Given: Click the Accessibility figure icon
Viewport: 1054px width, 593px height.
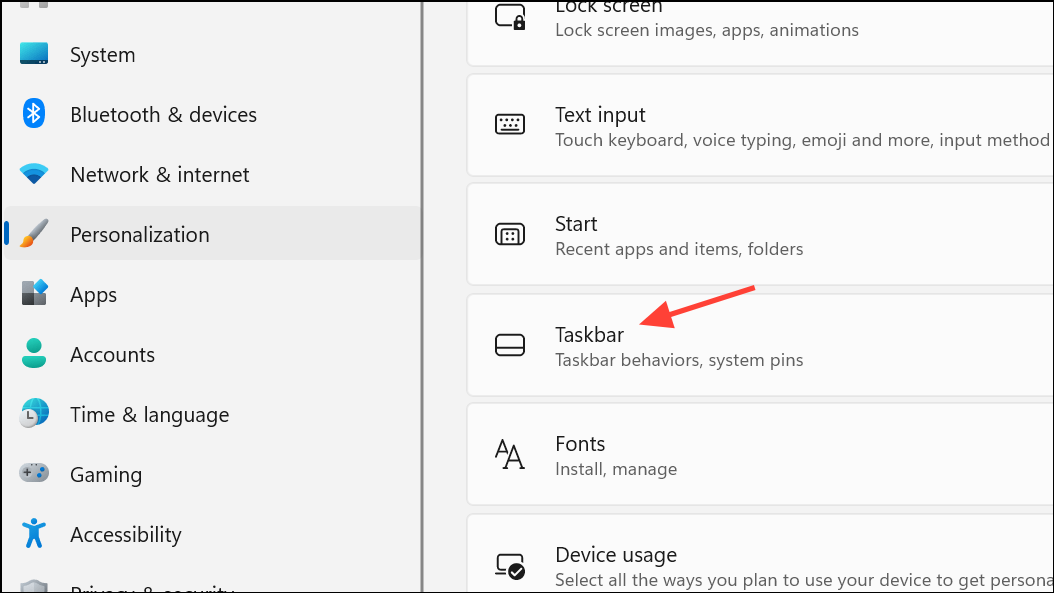Looking at the screenshot, I should [34, 534].
